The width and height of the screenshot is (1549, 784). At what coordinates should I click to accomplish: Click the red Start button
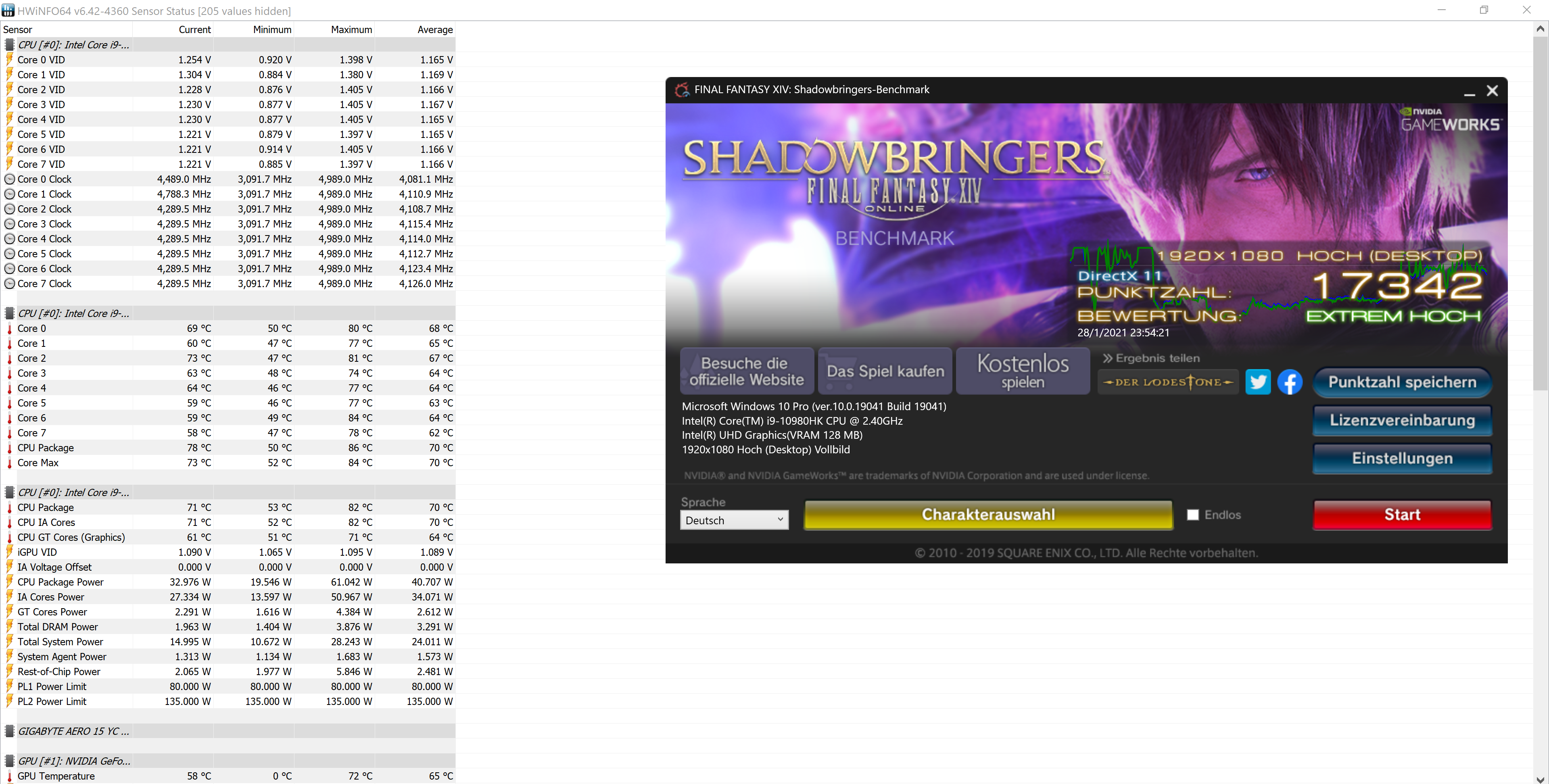[x=1402, y=515]
